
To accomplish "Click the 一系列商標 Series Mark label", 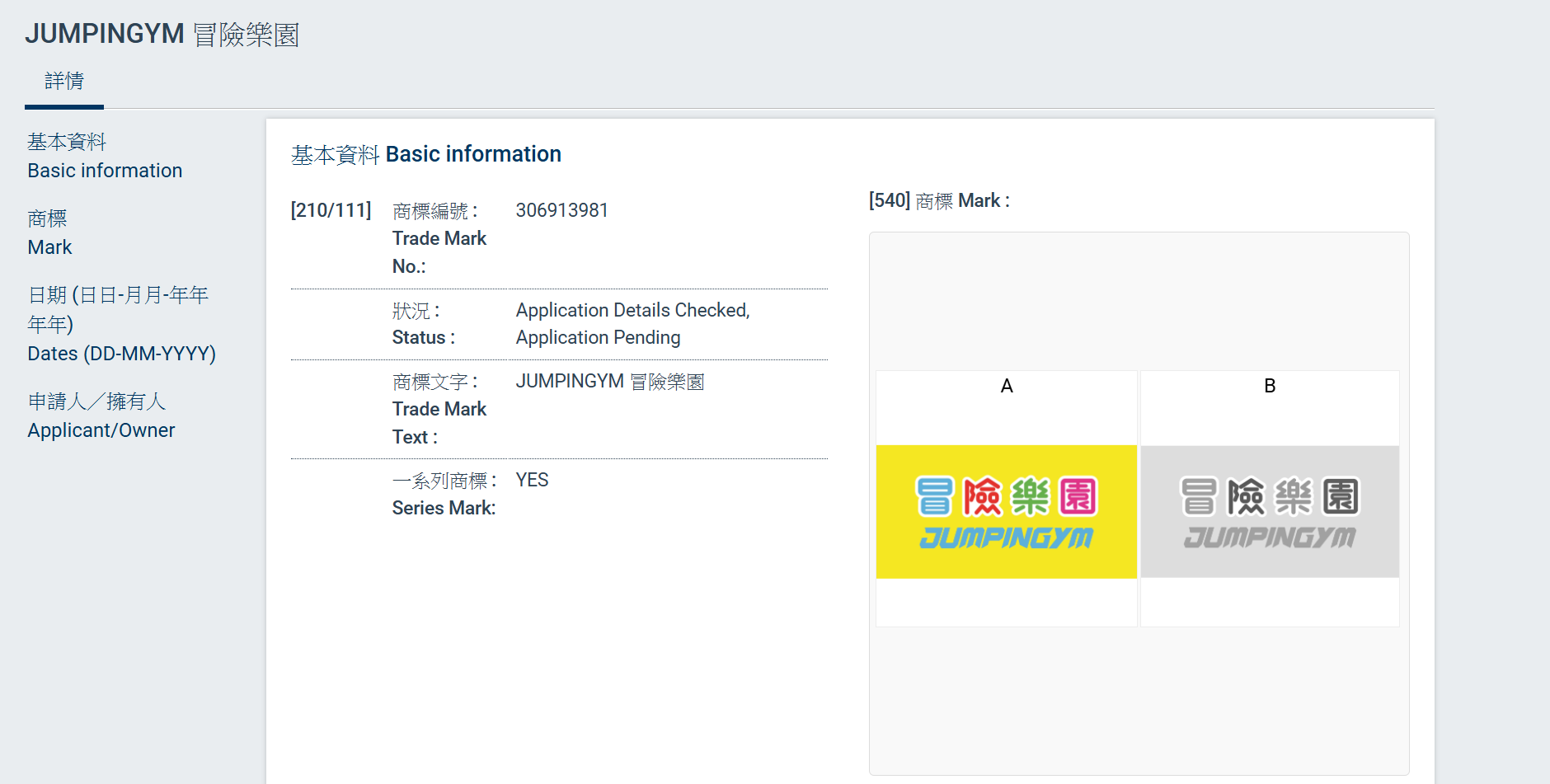I will (x=444, y=493).
